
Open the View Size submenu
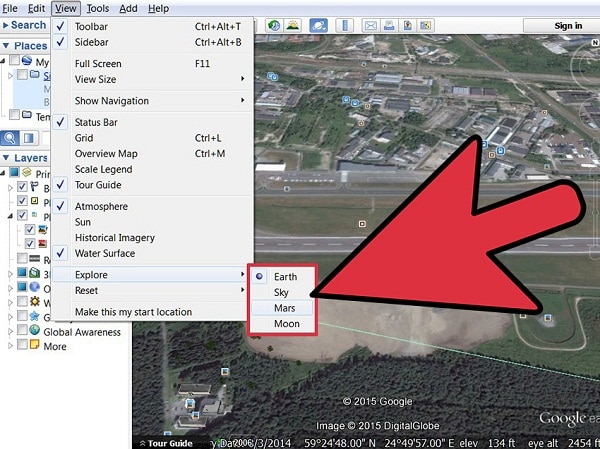click(x=153, y=79)
